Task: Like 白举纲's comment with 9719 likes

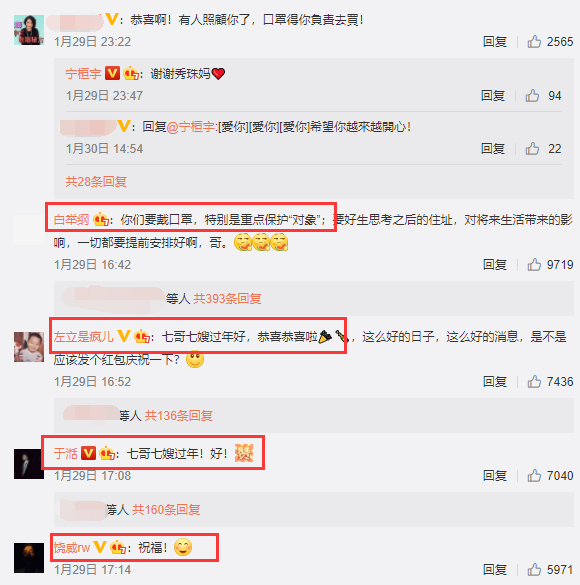Action: point(534,265)
